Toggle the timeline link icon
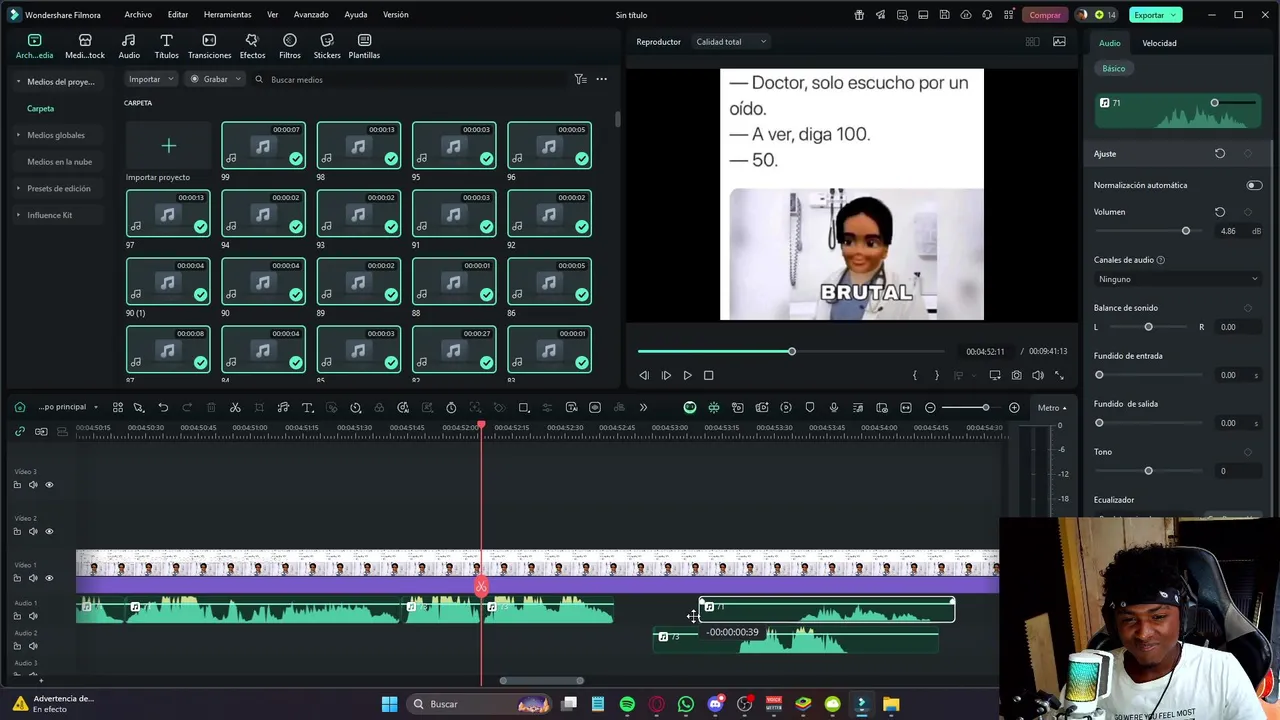This screenshot has height=720, width=1280. point(19,431)
